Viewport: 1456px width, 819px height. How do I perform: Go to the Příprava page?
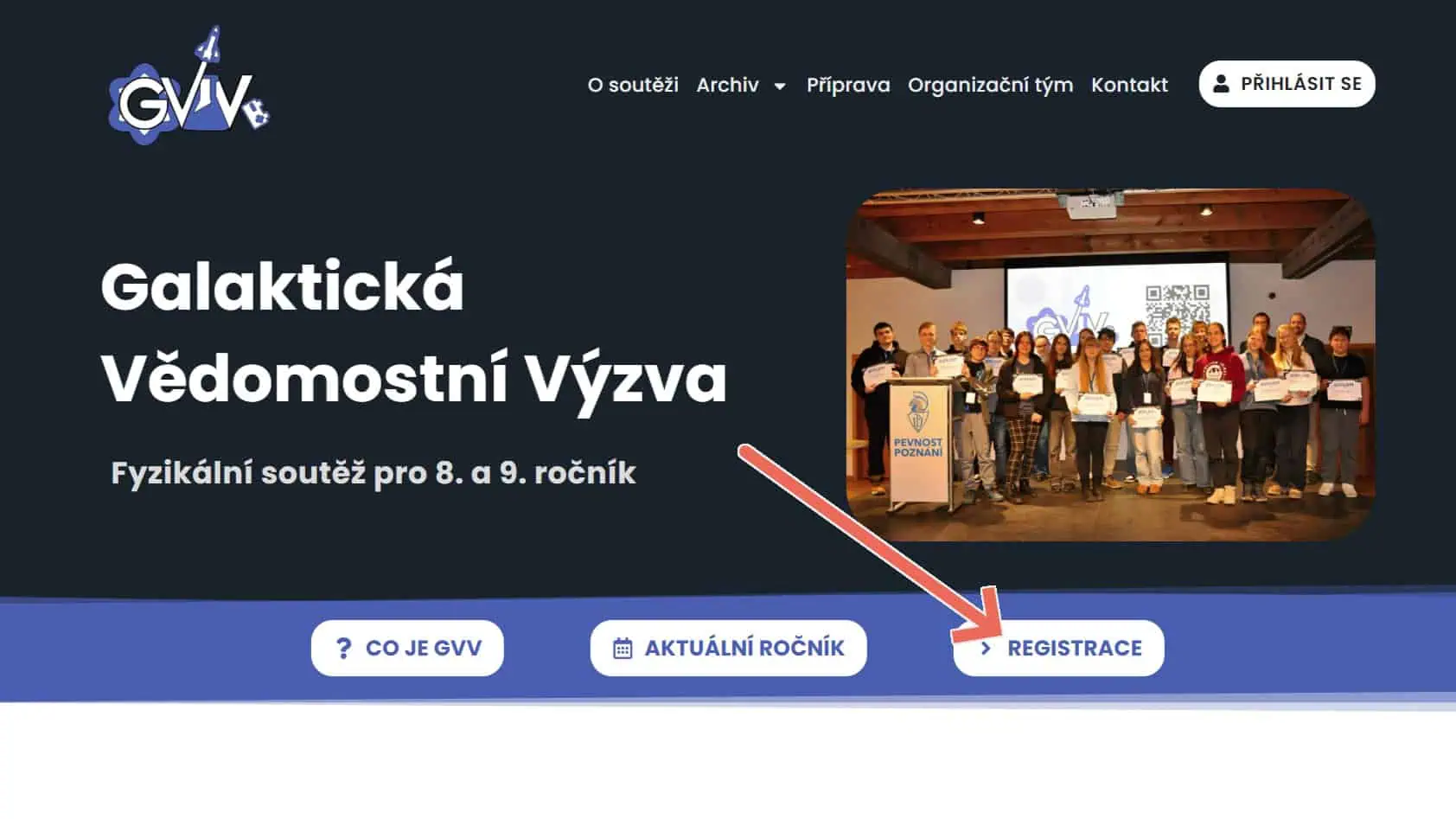(x=848, y=85)
